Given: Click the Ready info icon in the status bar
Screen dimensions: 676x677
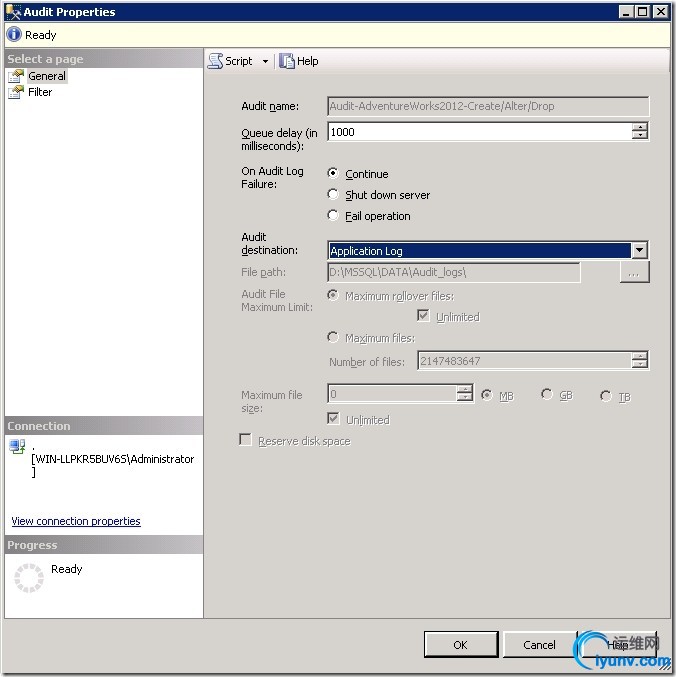Looking at the screenshot, I should 14,34.
